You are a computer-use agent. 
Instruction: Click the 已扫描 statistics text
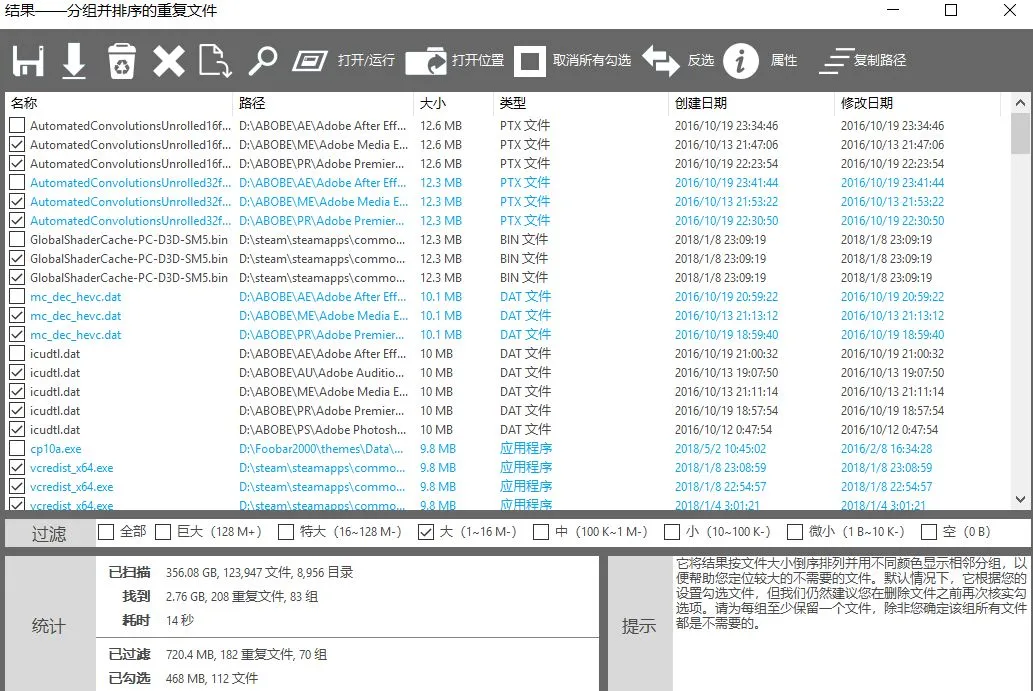pos(260,572)
